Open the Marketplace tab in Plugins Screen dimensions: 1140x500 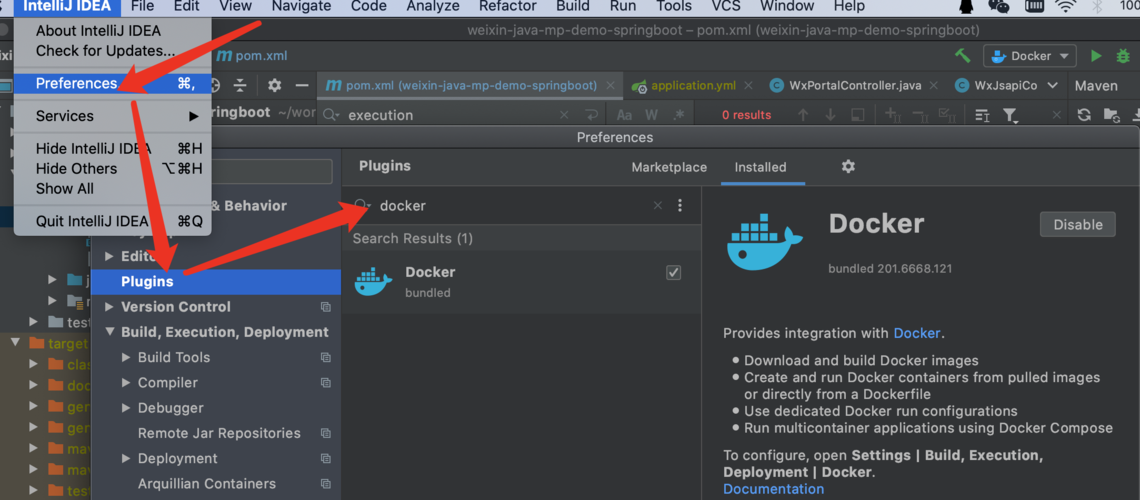point(669,167)
